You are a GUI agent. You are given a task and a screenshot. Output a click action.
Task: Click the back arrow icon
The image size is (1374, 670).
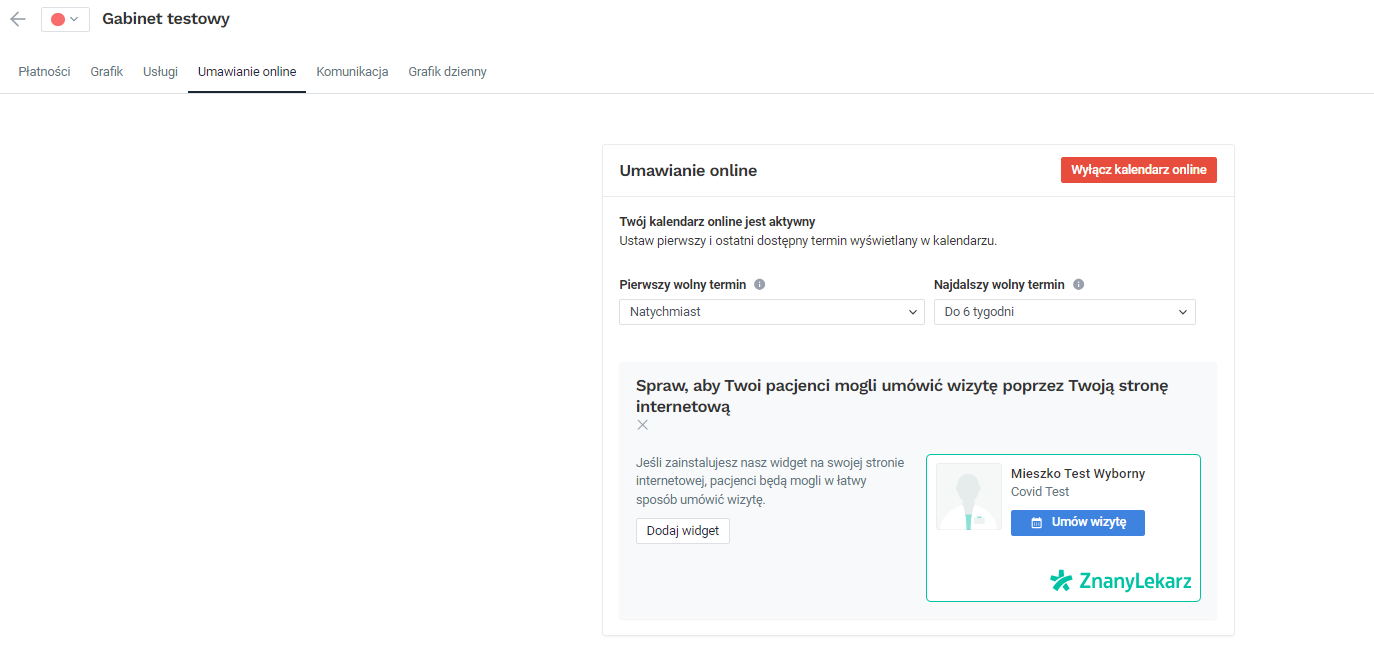coord(17,19)
